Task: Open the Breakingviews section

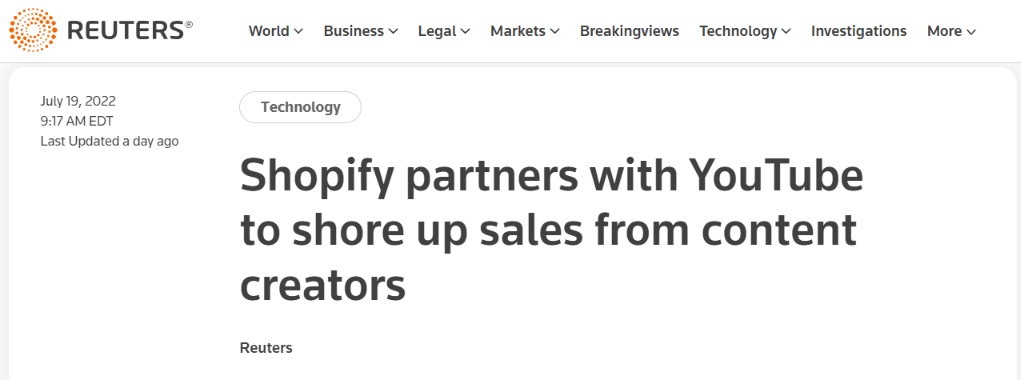Action: 629,31
